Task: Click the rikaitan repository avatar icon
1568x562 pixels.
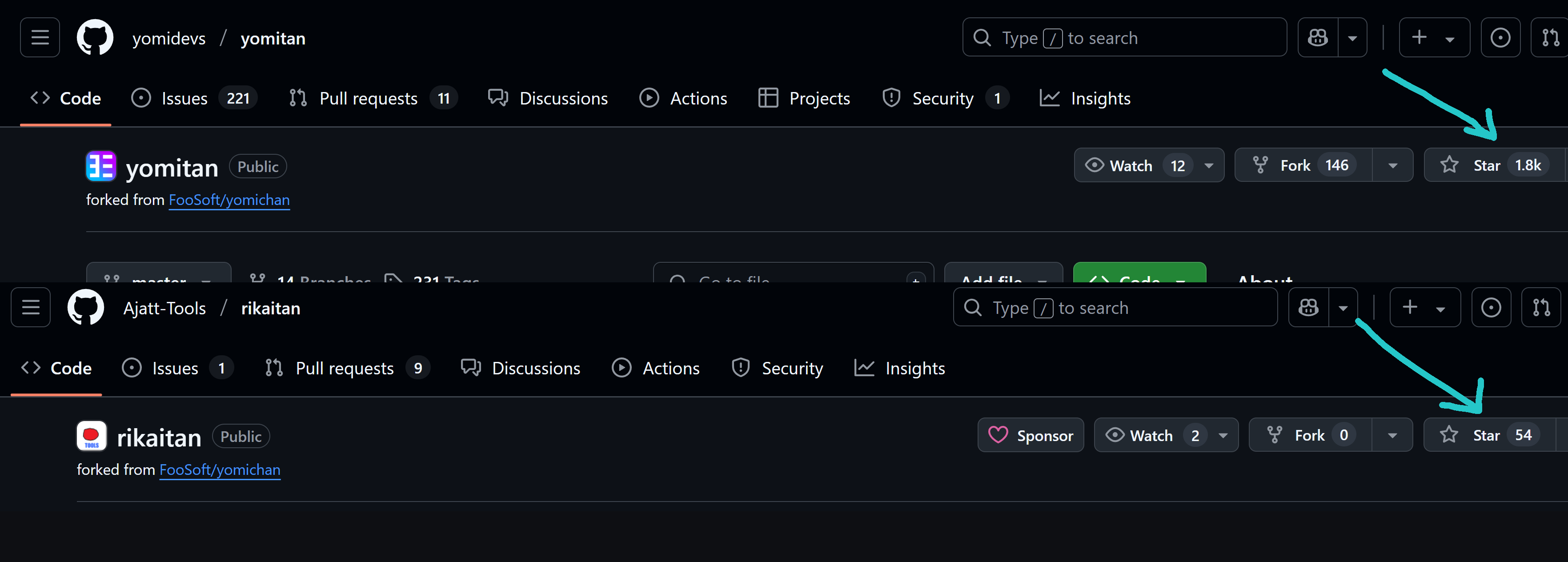Action: 92,436
